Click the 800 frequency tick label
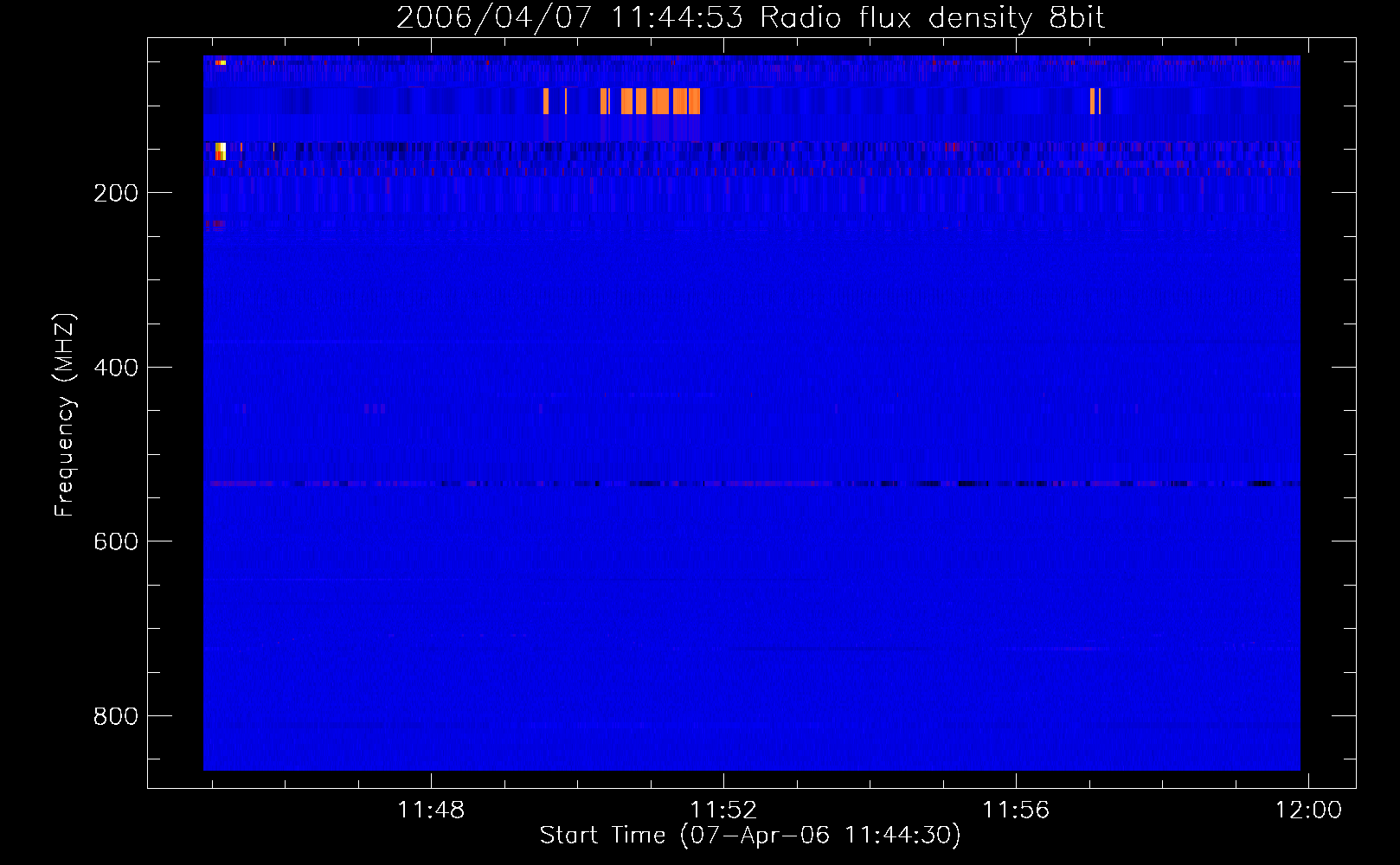1400x865 pixels. coord(116,716)
